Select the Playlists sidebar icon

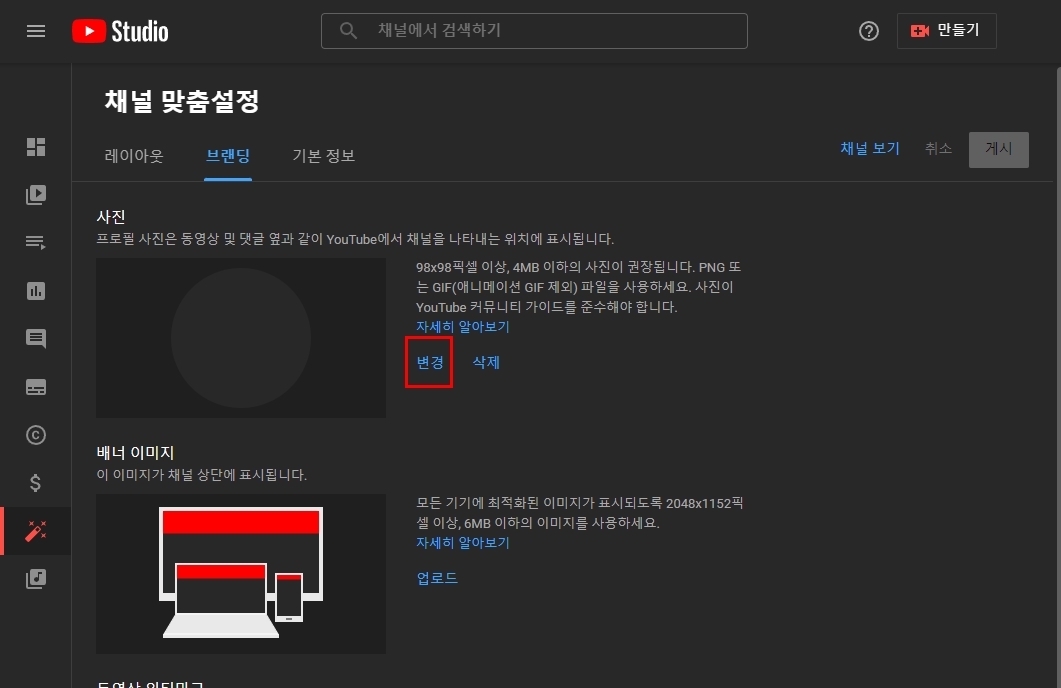coord(36,243)
